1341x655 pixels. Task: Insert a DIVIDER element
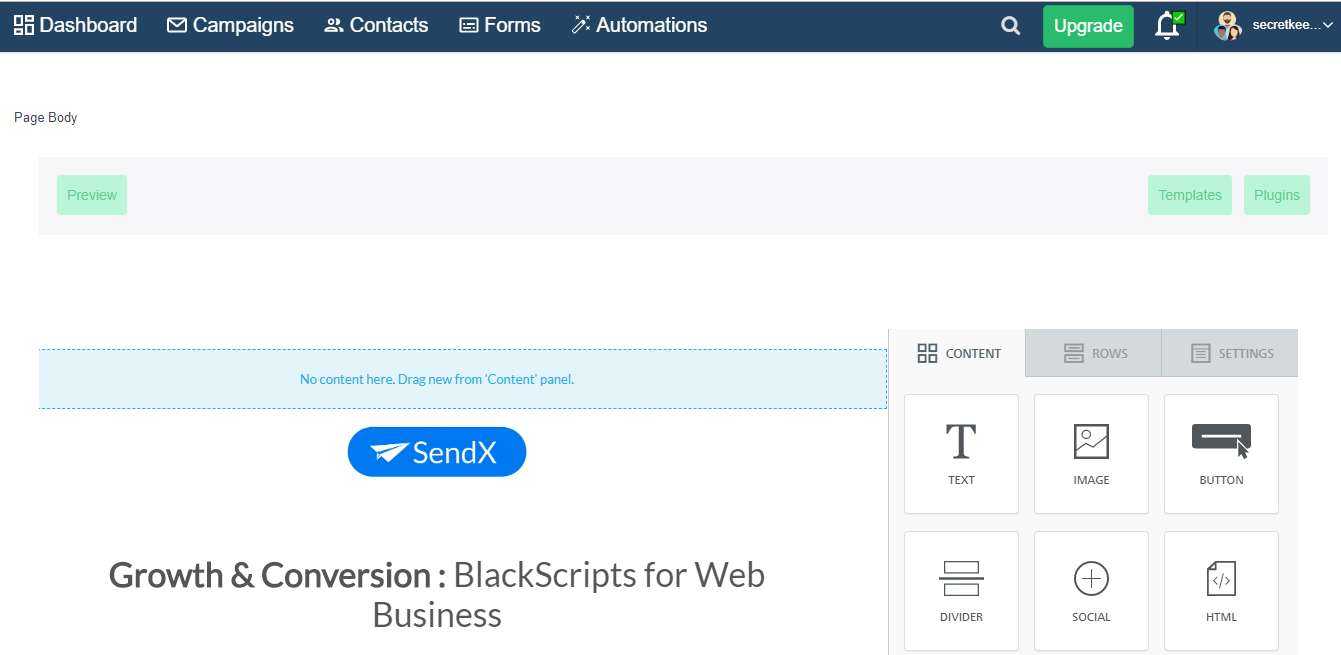960,590
